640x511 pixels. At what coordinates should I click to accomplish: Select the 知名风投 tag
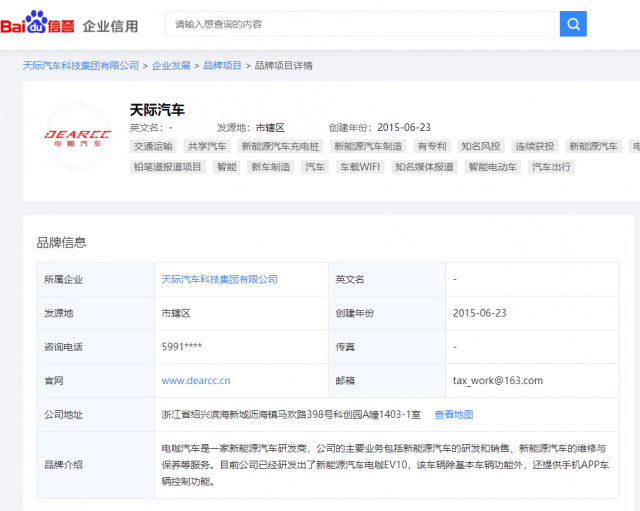coord(480,146)
